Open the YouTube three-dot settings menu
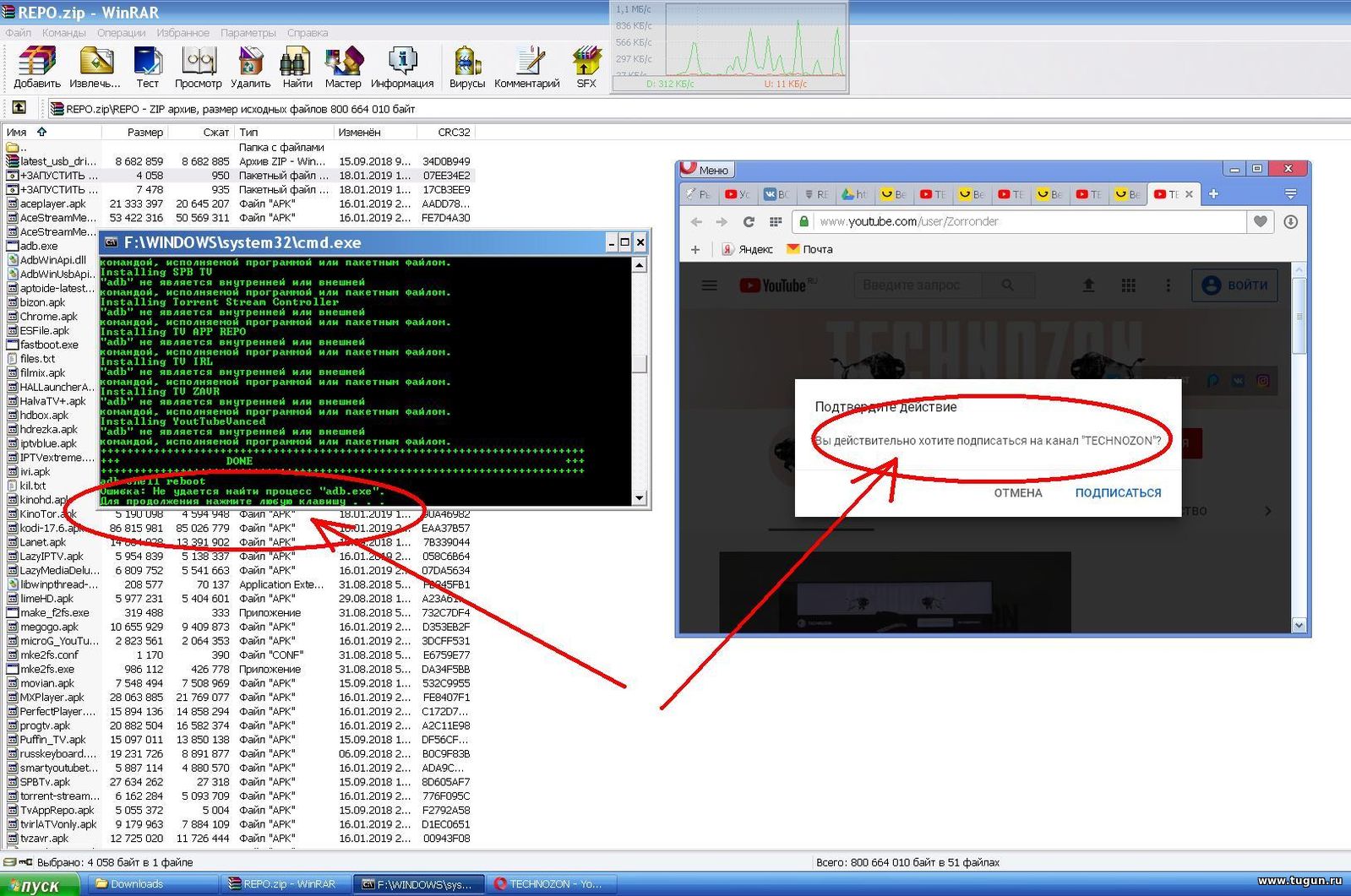Screen dimensions: 1351x896 coord(1169,285)
